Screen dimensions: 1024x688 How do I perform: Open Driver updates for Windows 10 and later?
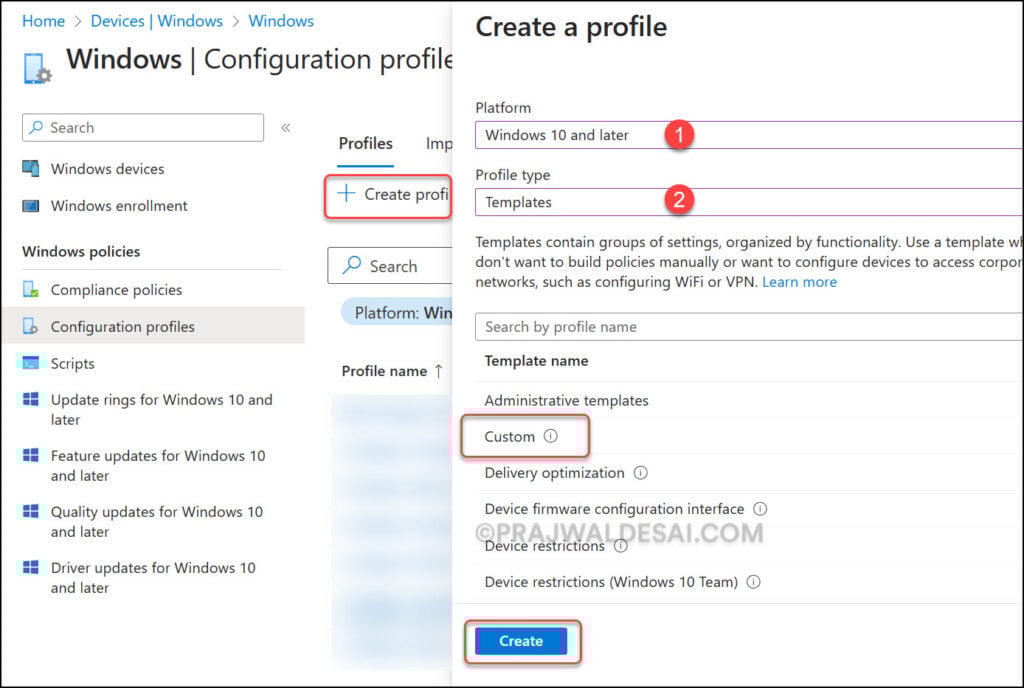(x=153, y=578)
